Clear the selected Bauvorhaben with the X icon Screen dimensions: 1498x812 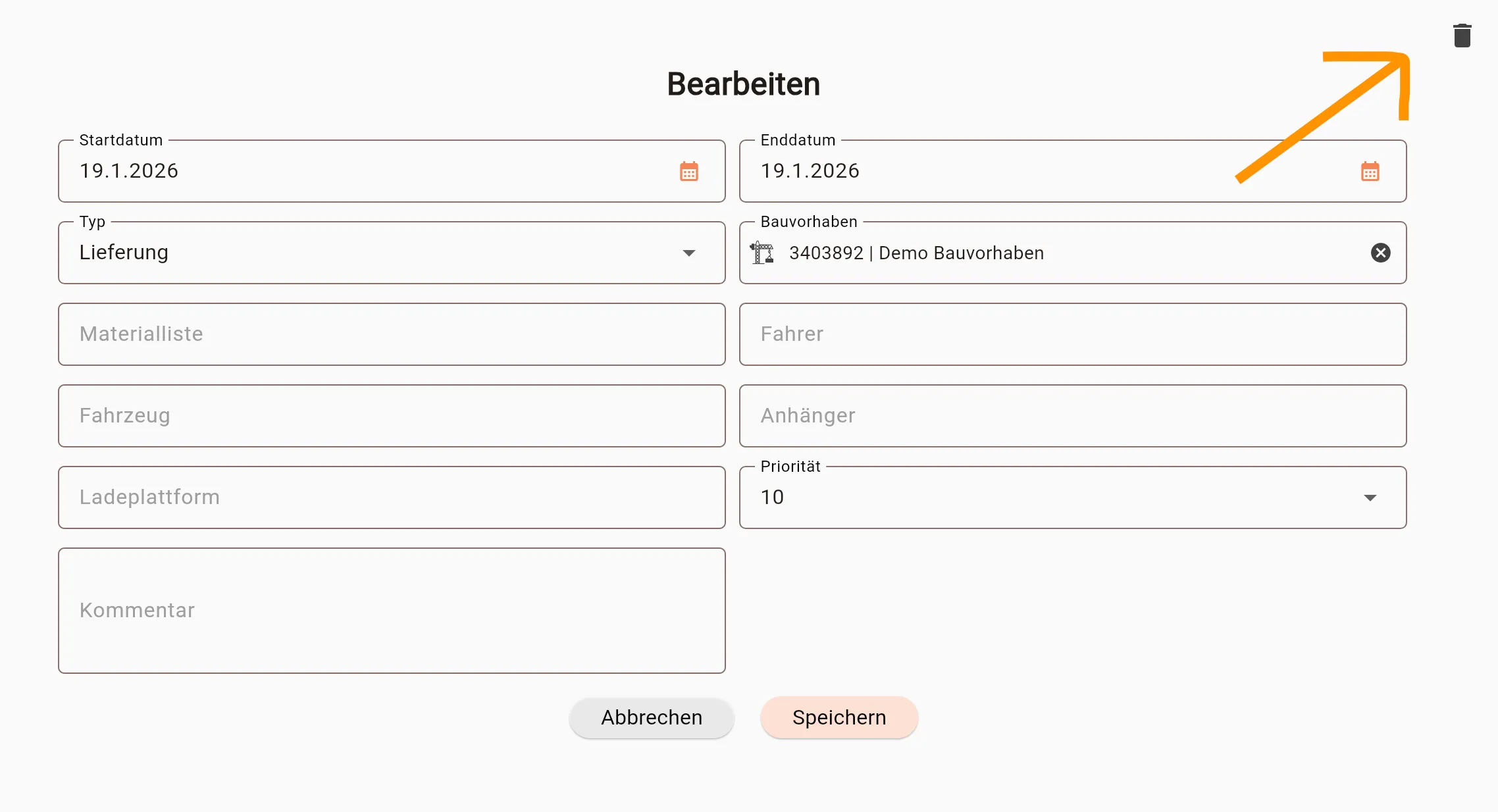pos(1381,253)
